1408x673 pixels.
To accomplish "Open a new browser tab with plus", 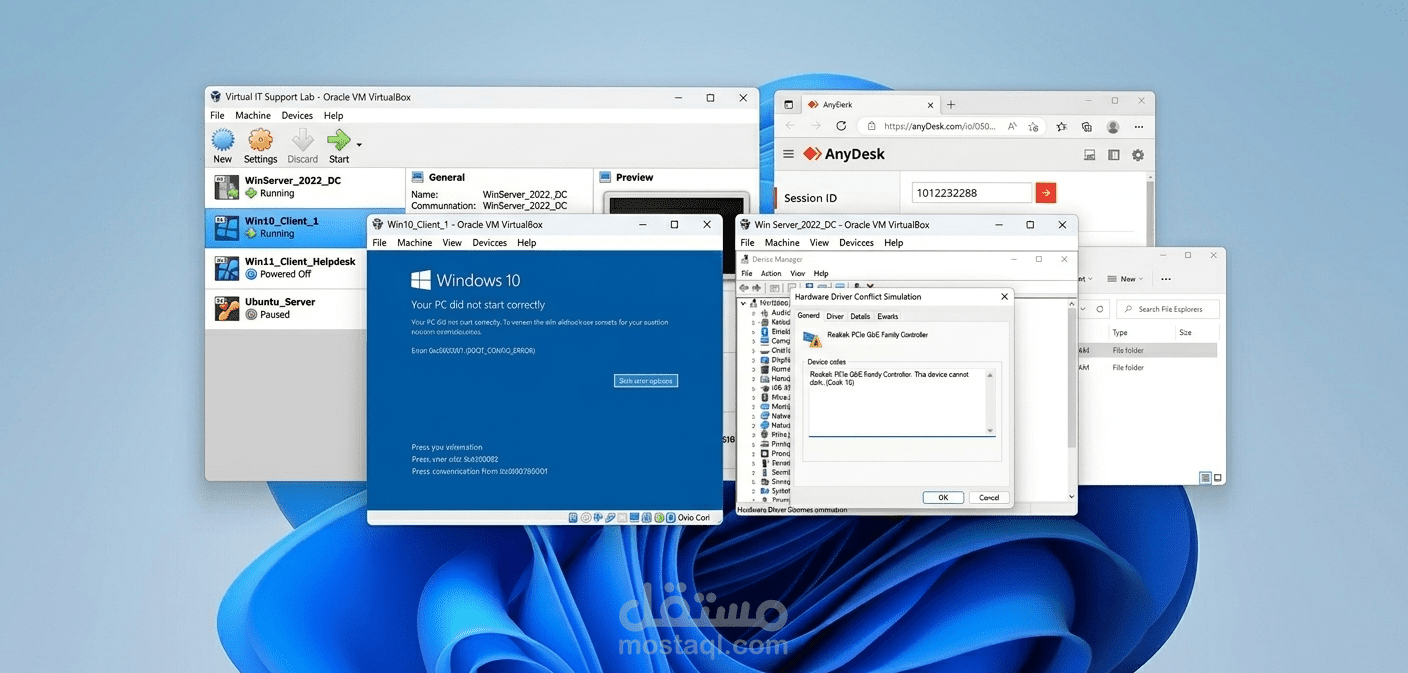I will pos(951,104).
